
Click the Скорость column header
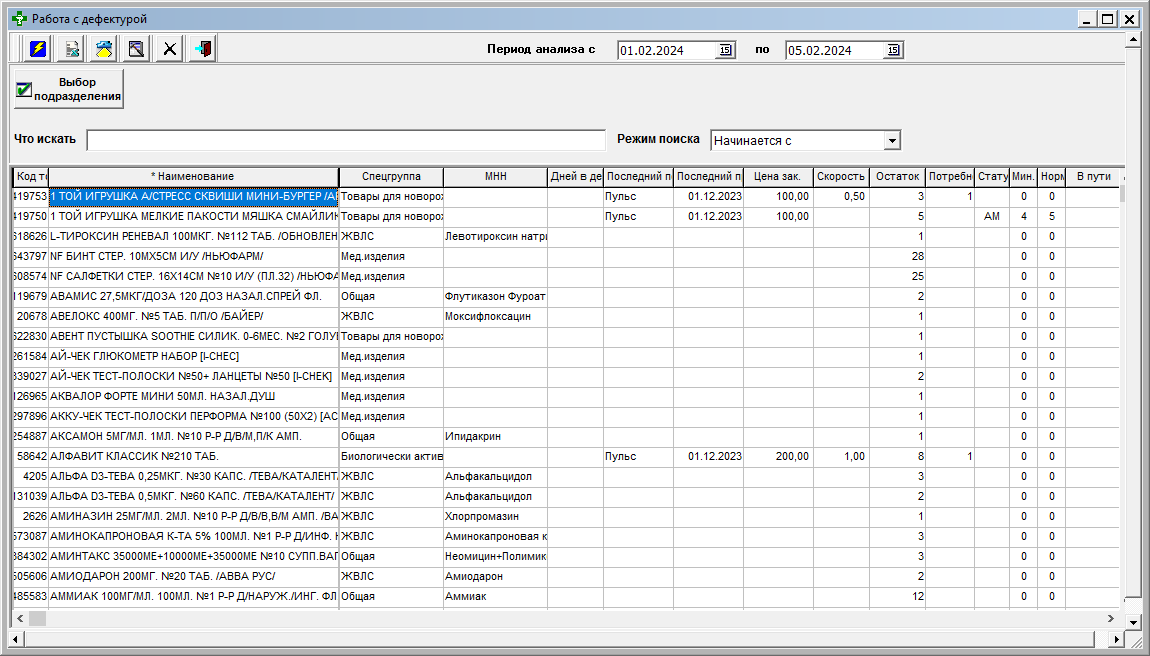pyautogui.click(x=841, y=177)
